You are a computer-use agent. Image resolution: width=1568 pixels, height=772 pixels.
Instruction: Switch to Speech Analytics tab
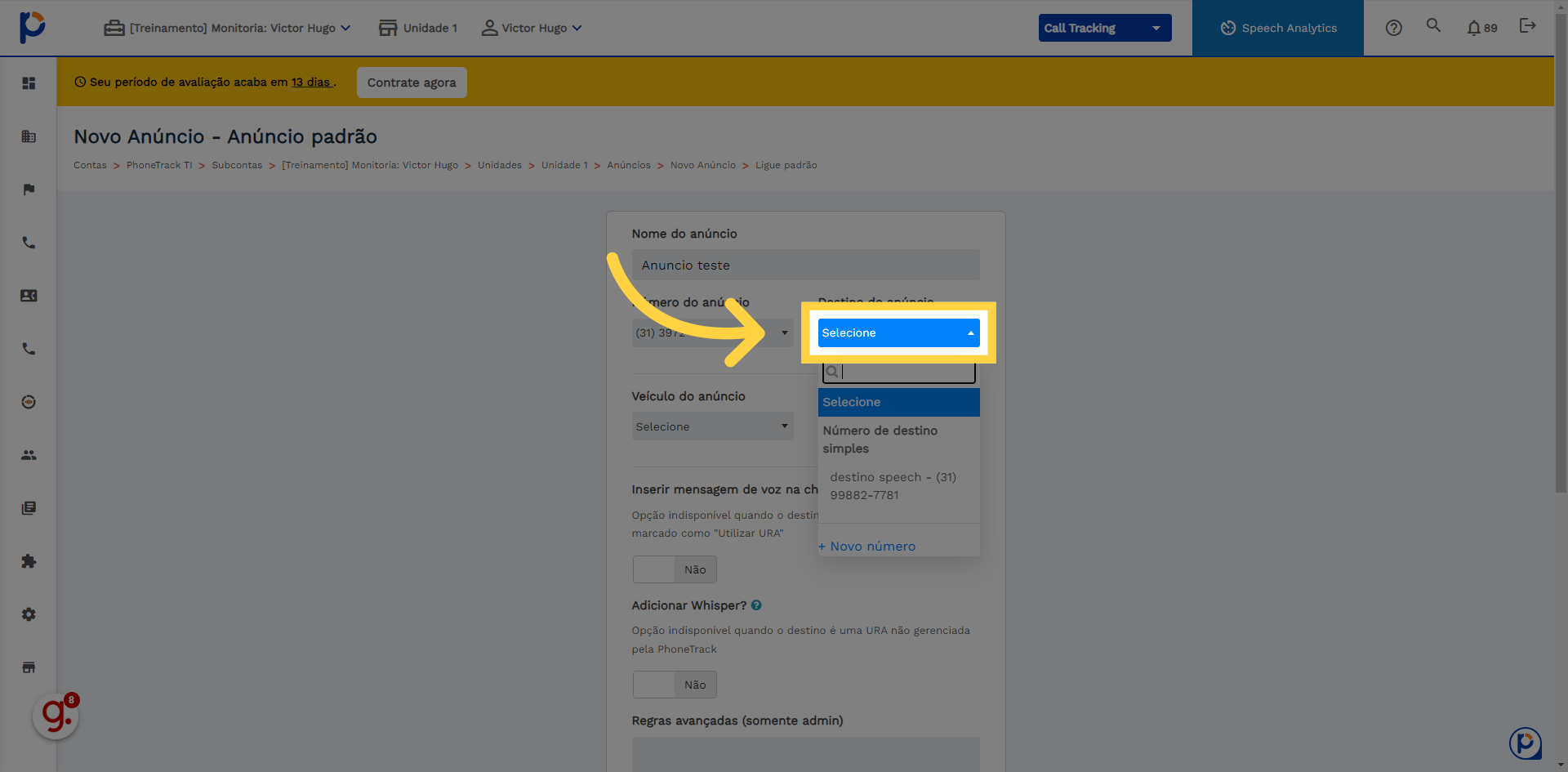[1278, 28]
